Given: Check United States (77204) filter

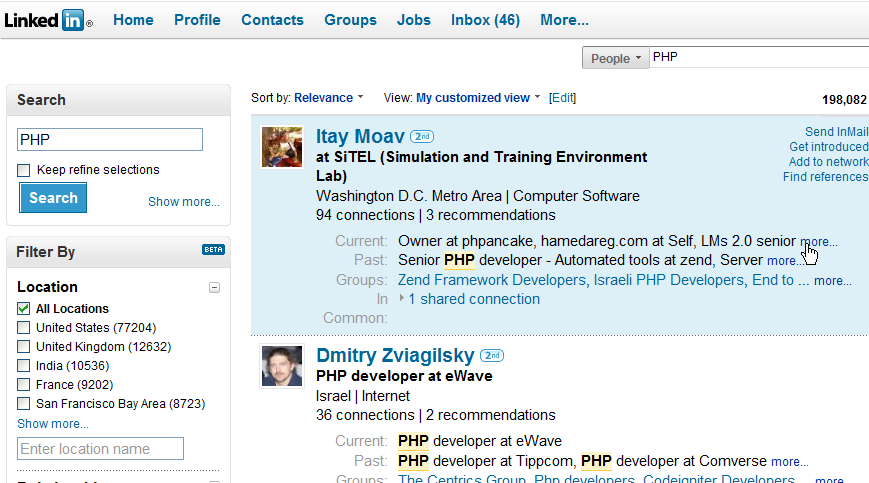Looking at the screenshot, I should pyautogui.click(x=23, y=327).
